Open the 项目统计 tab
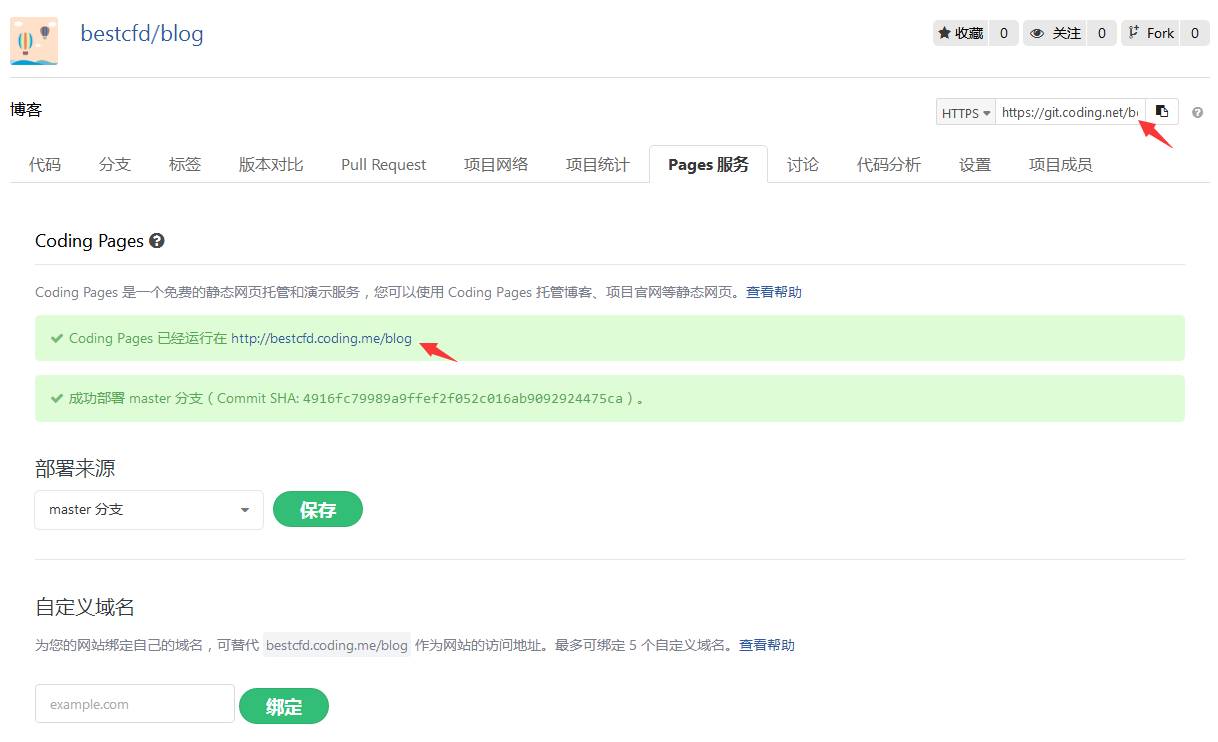The image size is (1218, 742). 597,165
